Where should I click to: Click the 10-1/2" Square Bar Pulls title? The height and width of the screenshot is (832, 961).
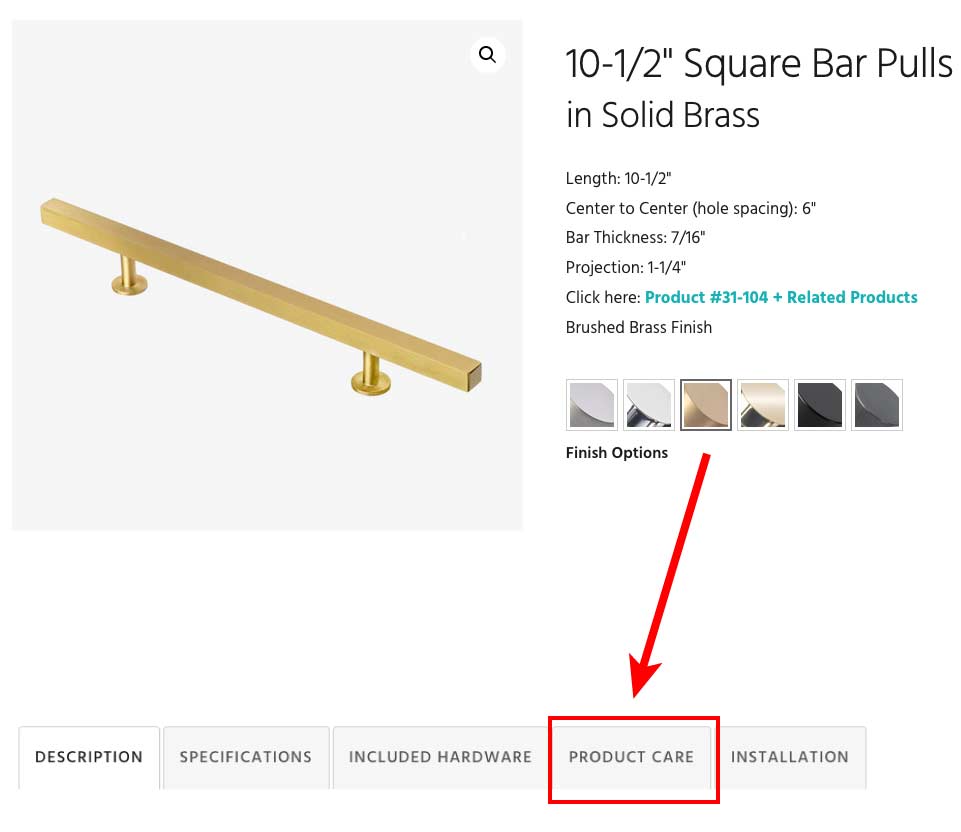tap(758, 88)
